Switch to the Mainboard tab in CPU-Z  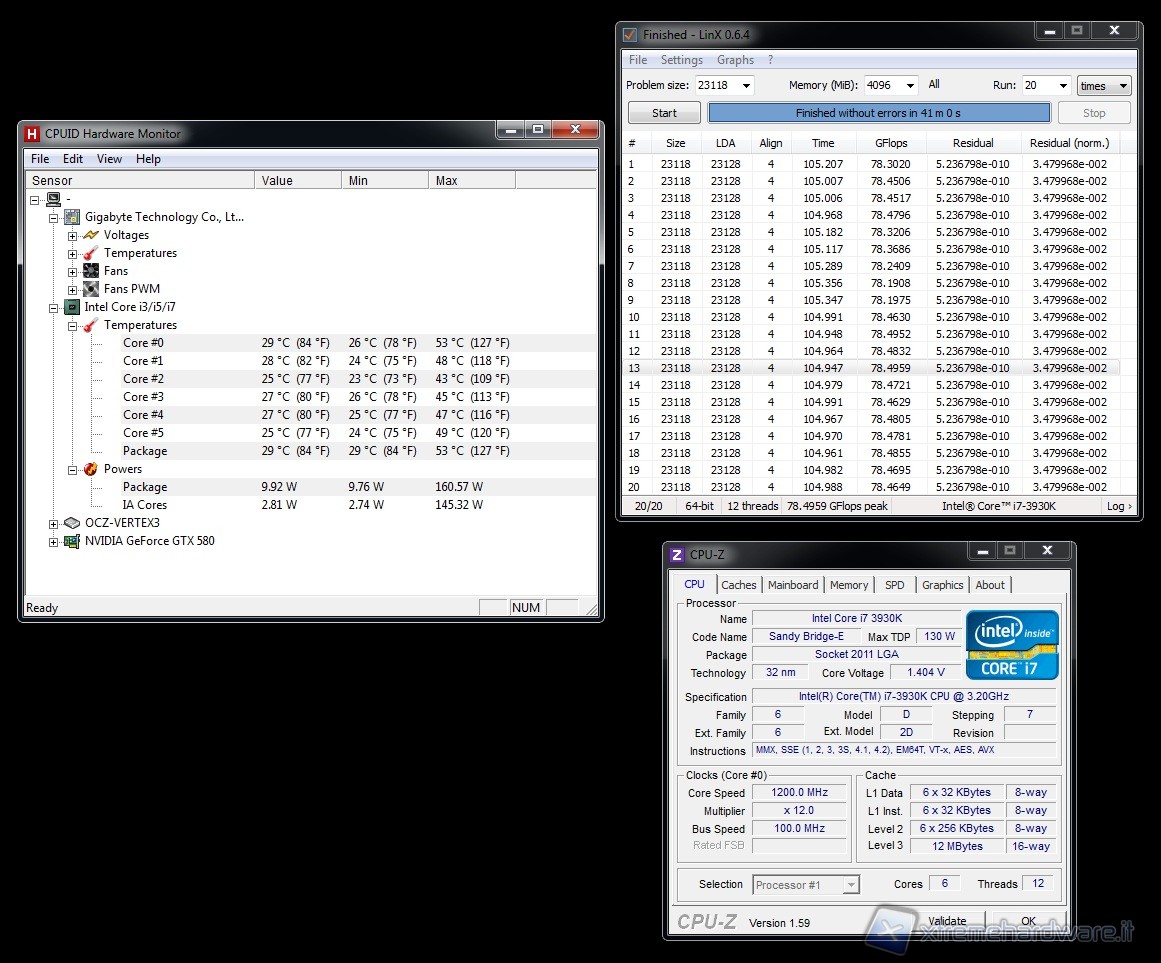click(x=793, y=585)
